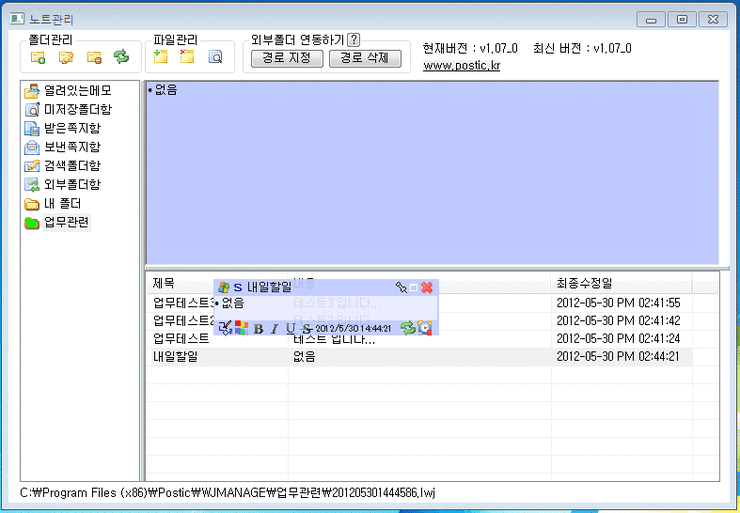Click the Windows logo icon on the memo
This screenshot has height=513, width=740.
[224, 287]
